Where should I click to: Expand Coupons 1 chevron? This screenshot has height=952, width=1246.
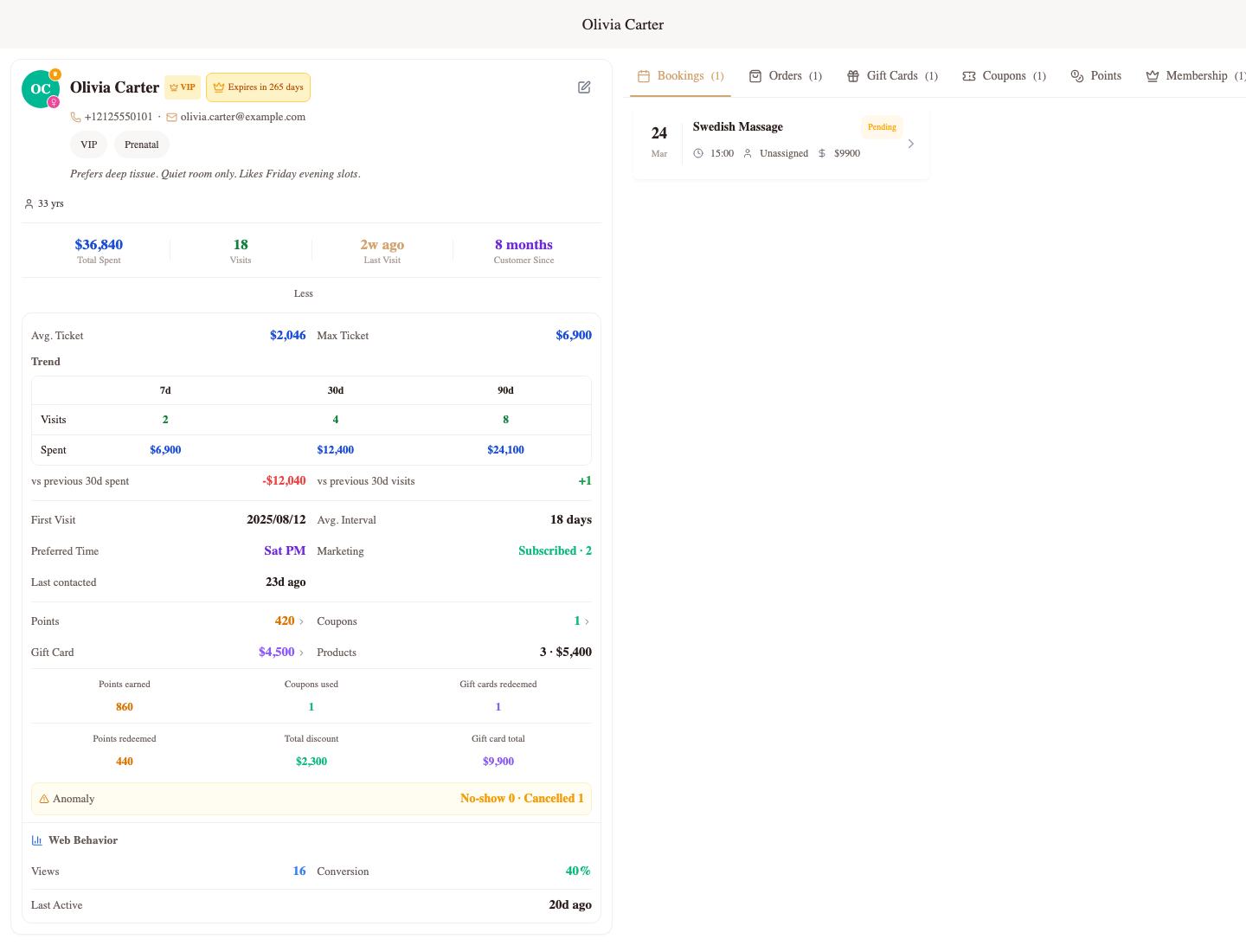[587, 621]
